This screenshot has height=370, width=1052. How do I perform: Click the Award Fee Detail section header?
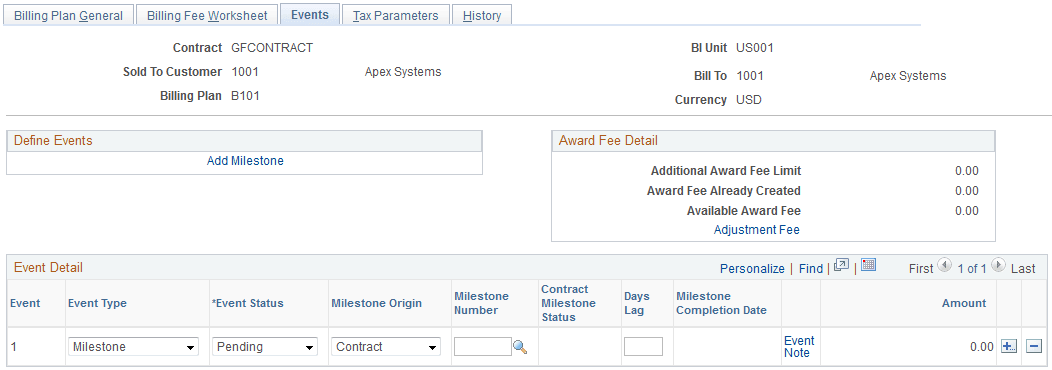[609, 141]
